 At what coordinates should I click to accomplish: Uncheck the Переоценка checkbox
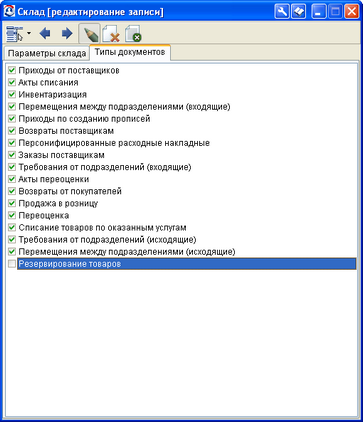tap(12, 215)
